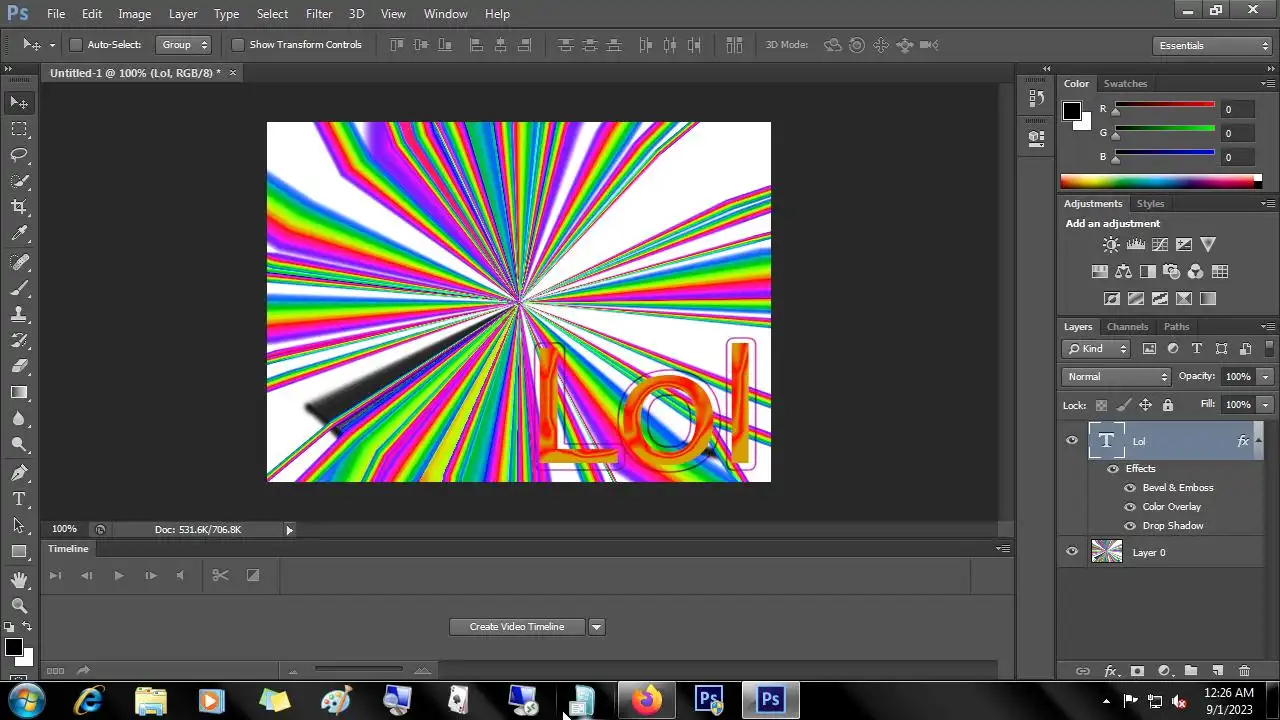This screenshot has height=720, width=1280.
Task: Open status bar info arrow menu
Action: (x=290, y=530)
